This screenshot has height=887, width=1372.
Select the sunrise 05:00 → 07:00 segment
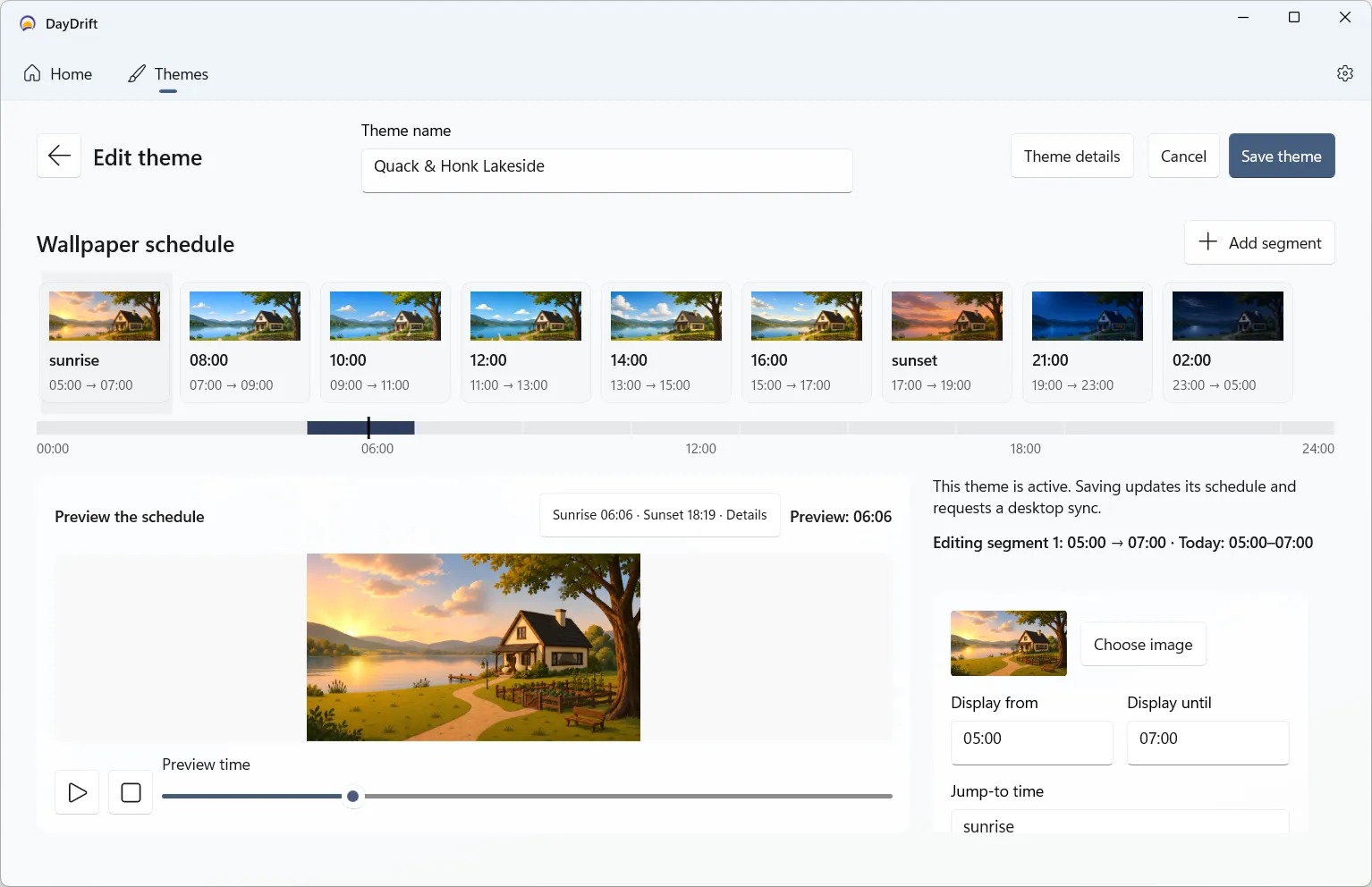pyautogui.click(x=105, y=343)
